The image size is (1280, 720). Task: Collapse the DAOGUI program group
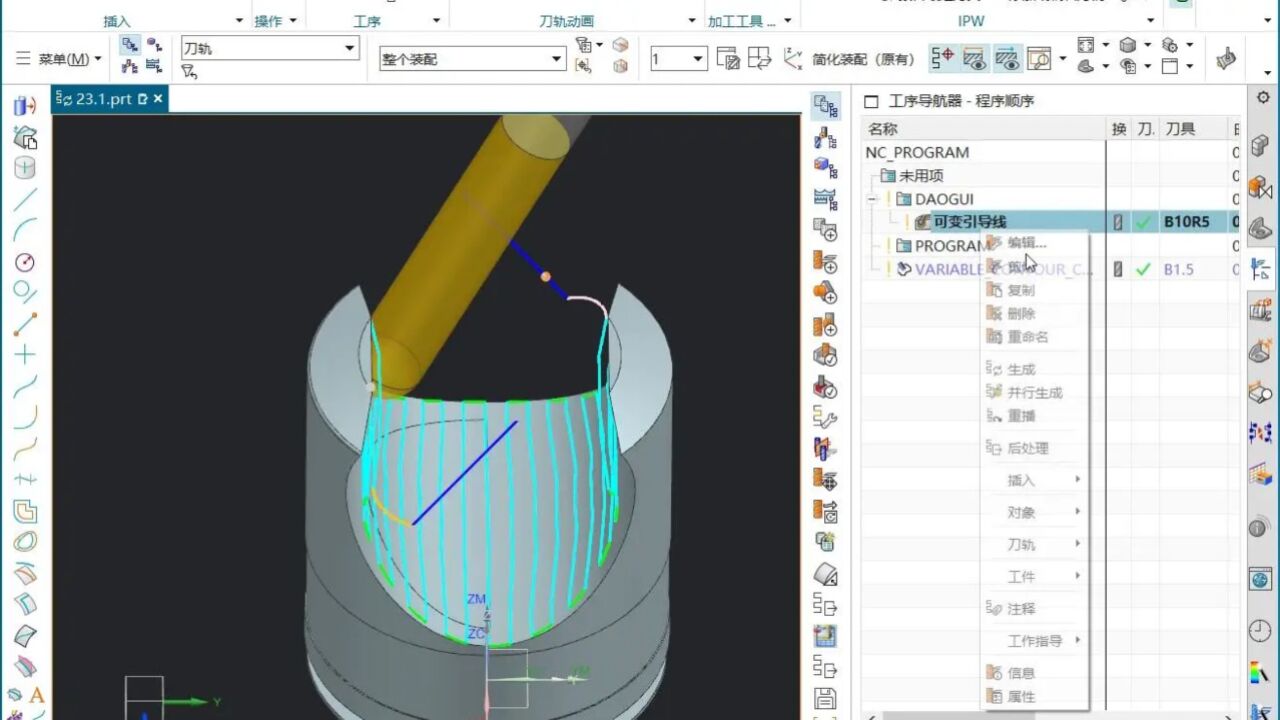(x=872, y=199)
